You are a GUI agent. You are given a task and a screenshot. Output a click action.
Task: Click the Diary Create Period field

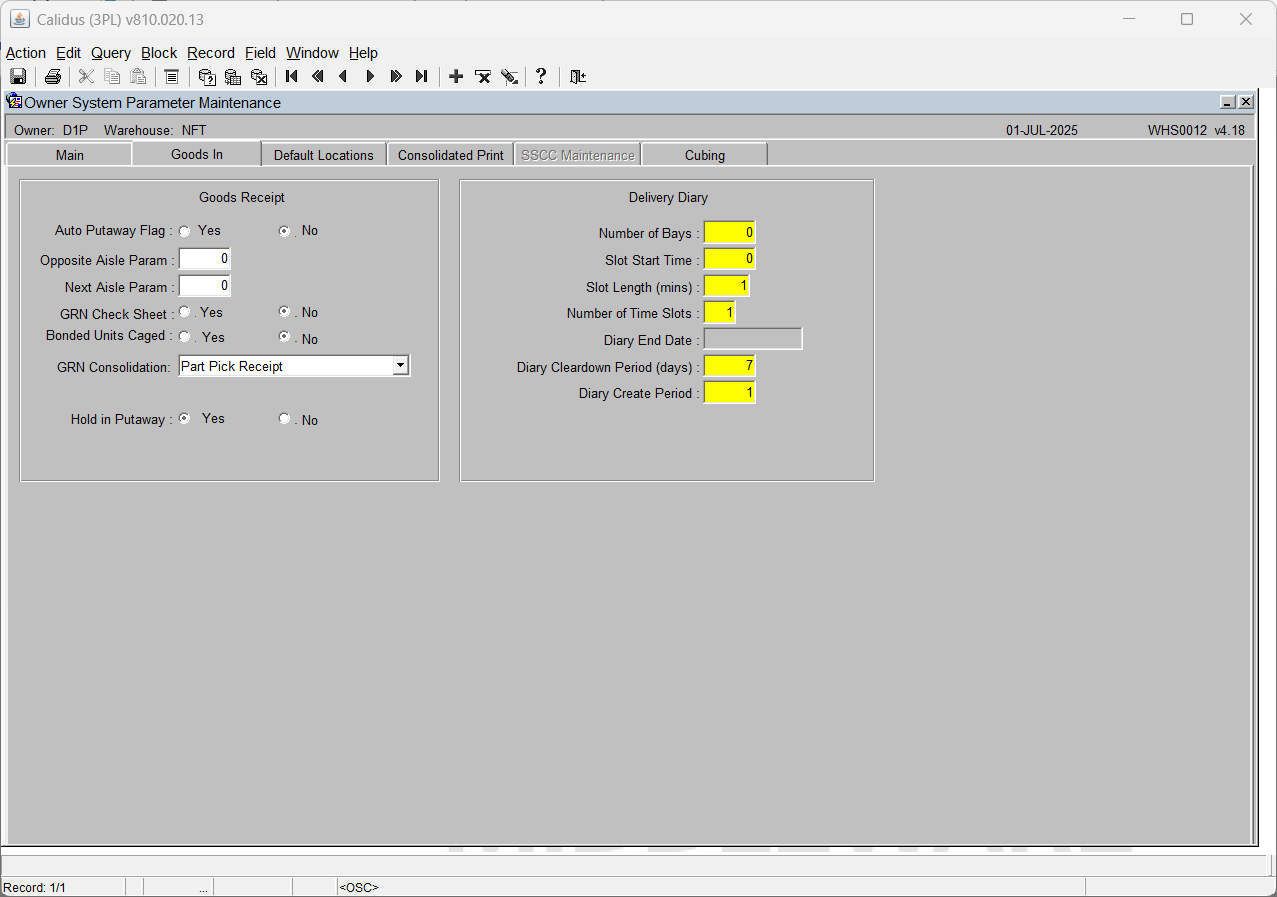730,393
